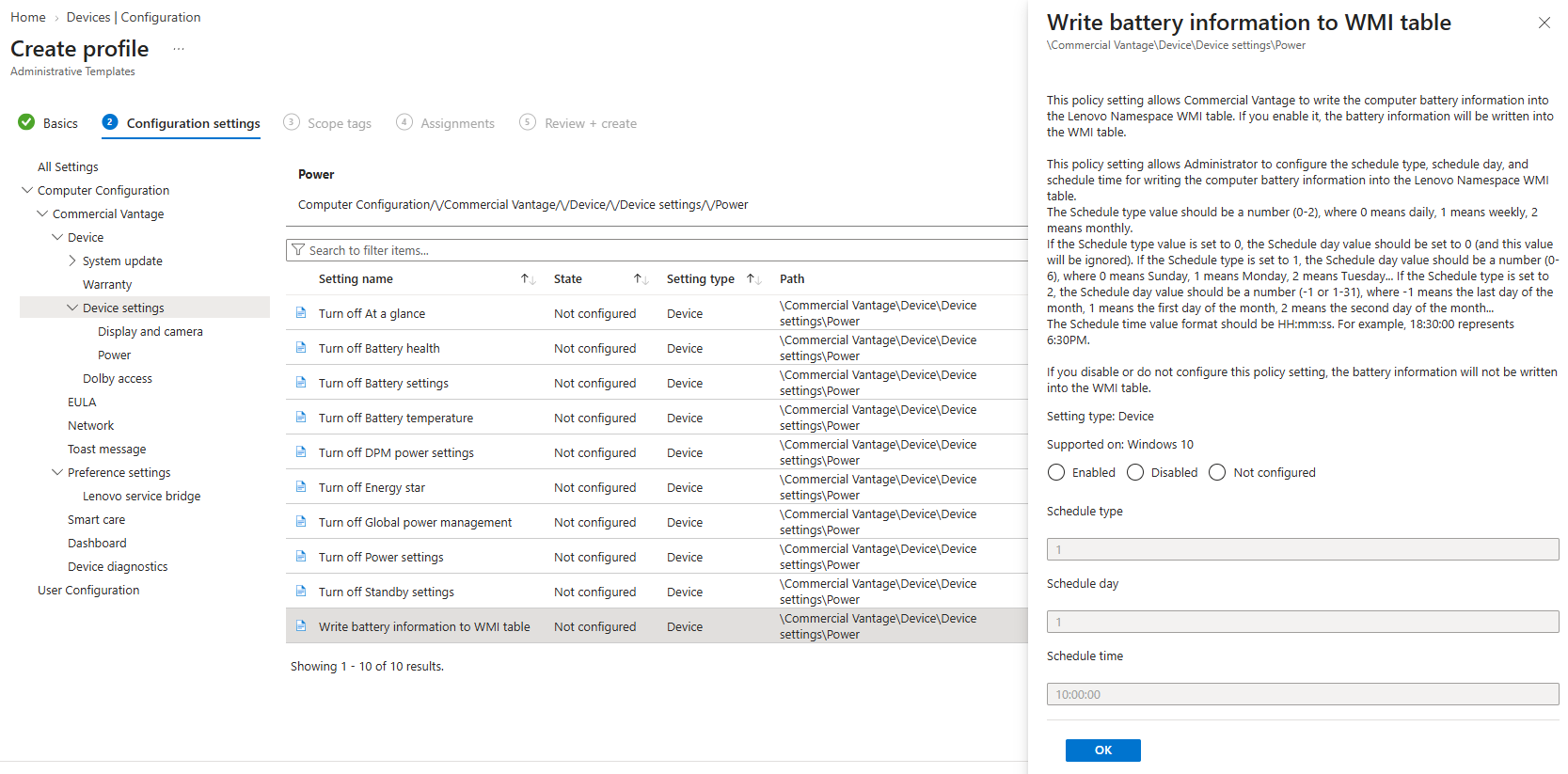Viewport: 1568px width, 774px height.
Task: Click the document icon beside Turn off Power settings
Action: (301, 556)
